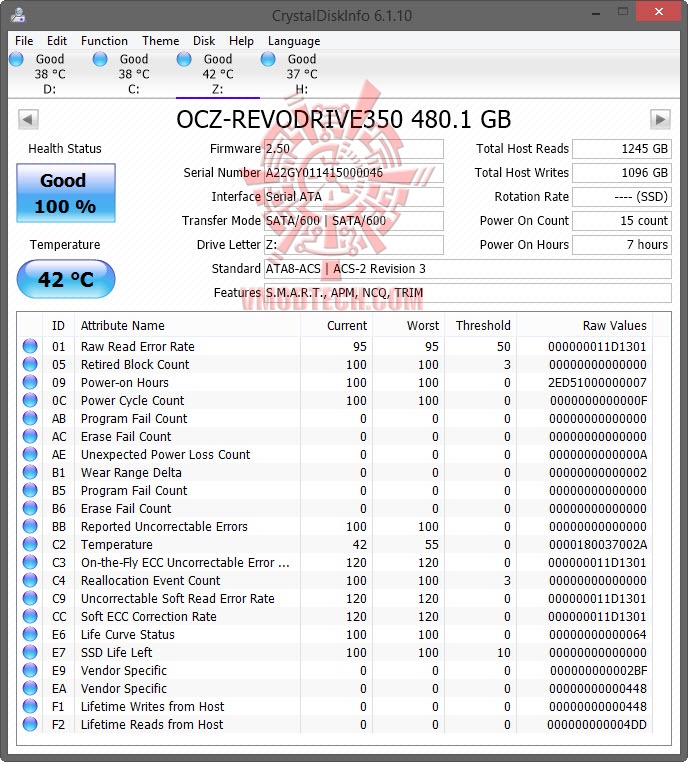688x762 pixels.
Task: Click the OCZ-REVODRIVE350 480.1 GB title
Action: point(344,119)
